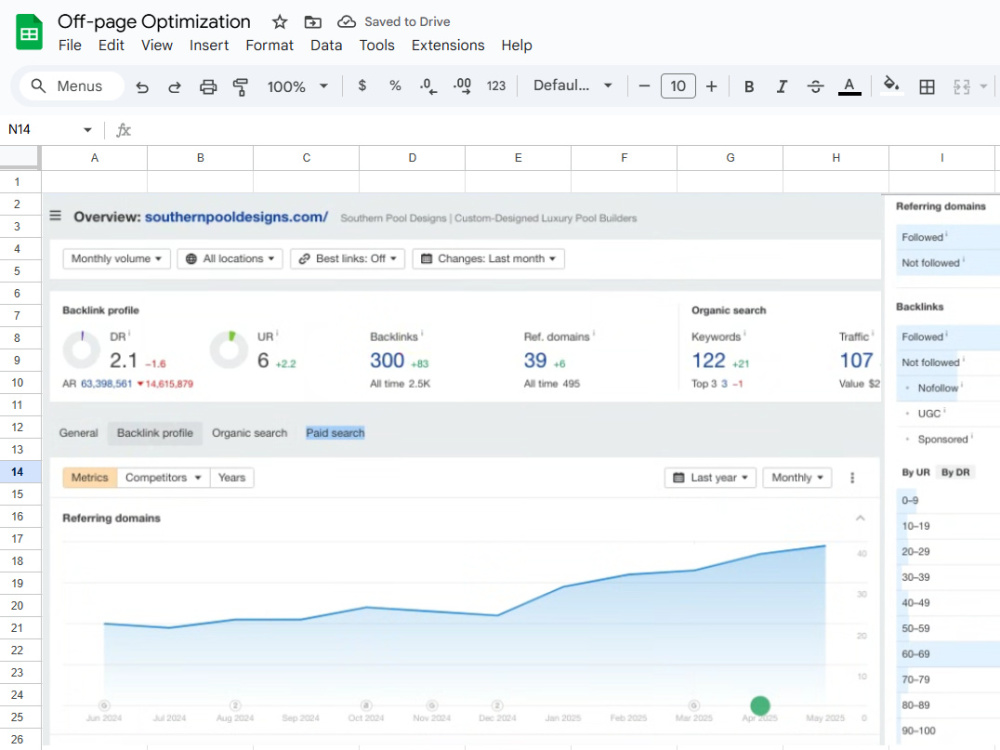
Task: Open the Competitors dropdown
Action: [163, 478]
